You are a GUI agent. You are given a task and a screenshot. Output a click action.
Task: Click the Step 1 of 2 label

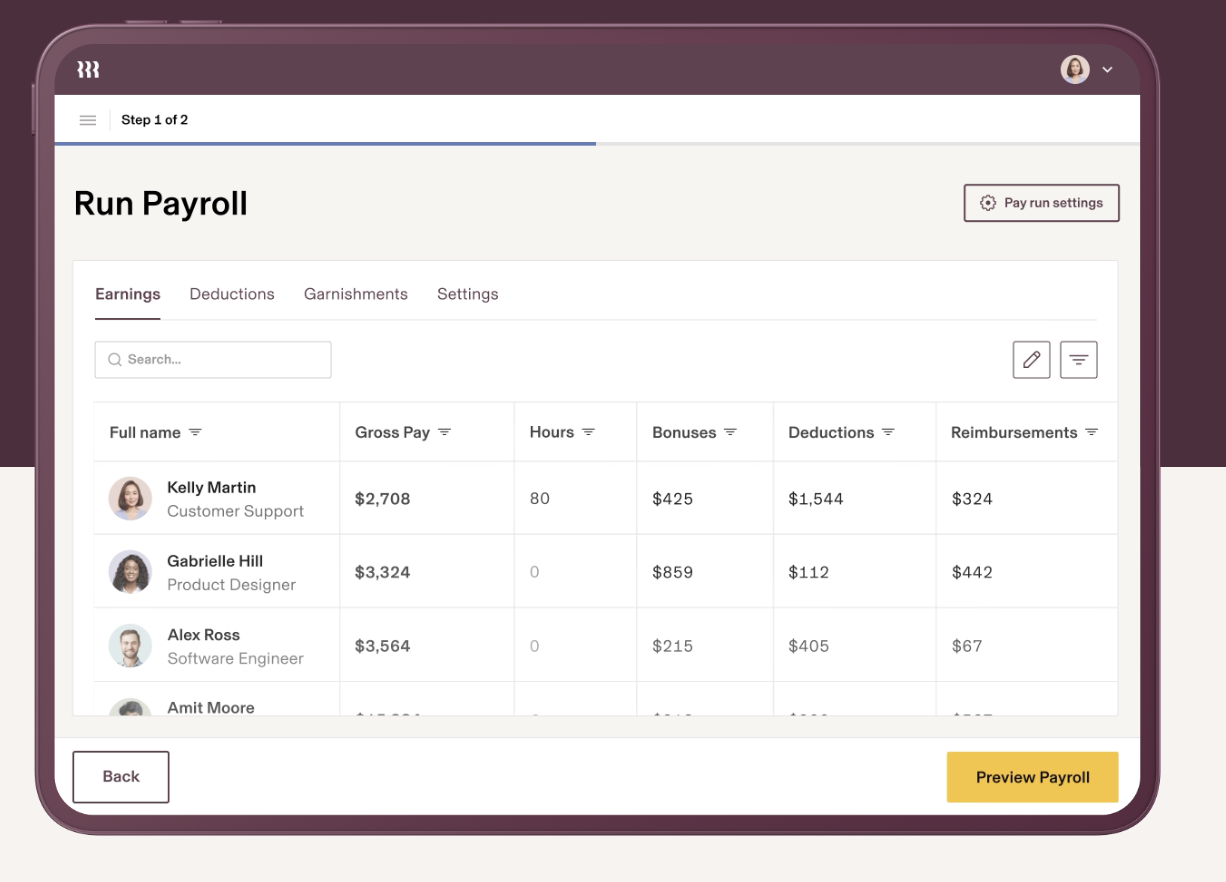pyautogui.click(x=155, y=120)
